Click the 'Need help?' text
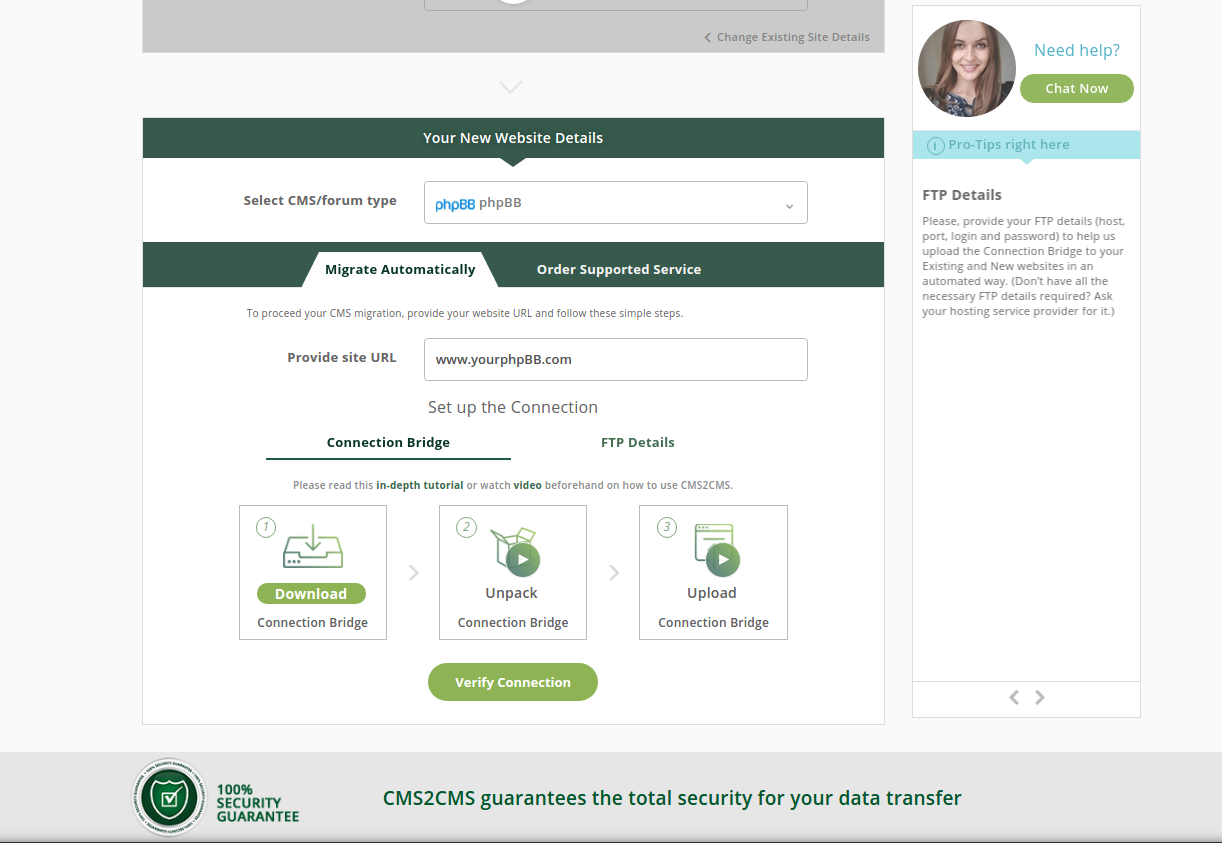This screenshot has width=1222, height=843. pos(1077,50)
